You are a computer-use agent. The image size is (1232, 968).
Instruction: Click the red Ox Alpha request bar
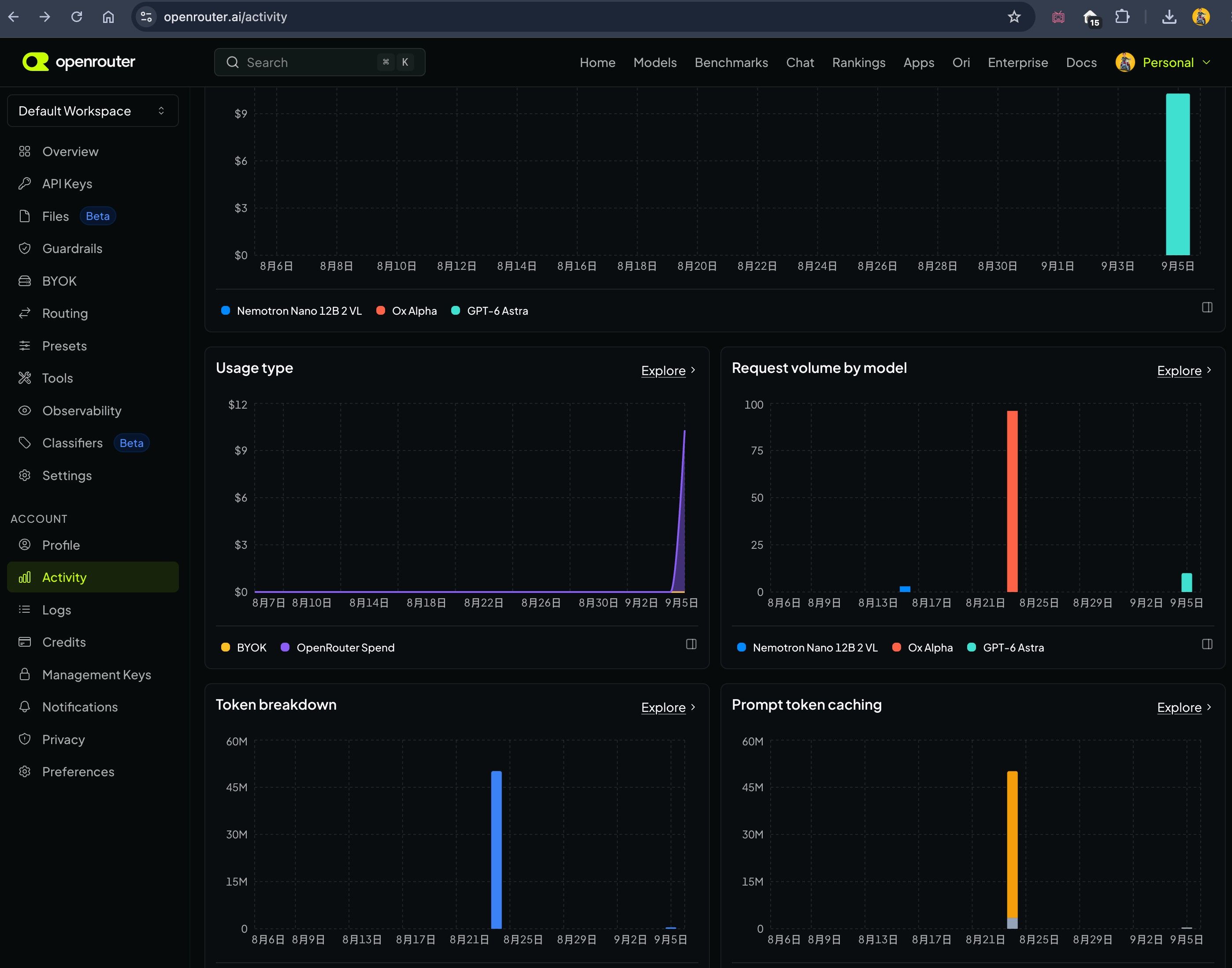pos(1012,501)
